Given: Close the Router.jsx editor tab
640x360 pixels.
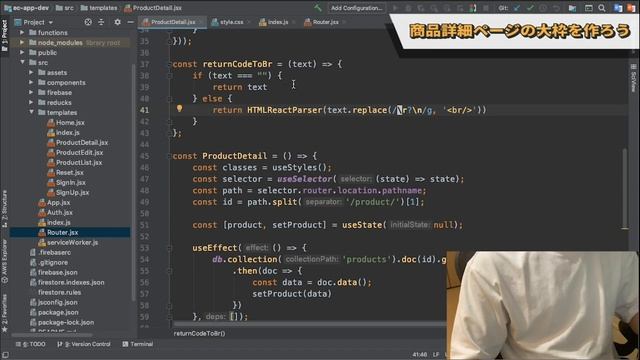Looking at the screenshot, I should 344,22.
